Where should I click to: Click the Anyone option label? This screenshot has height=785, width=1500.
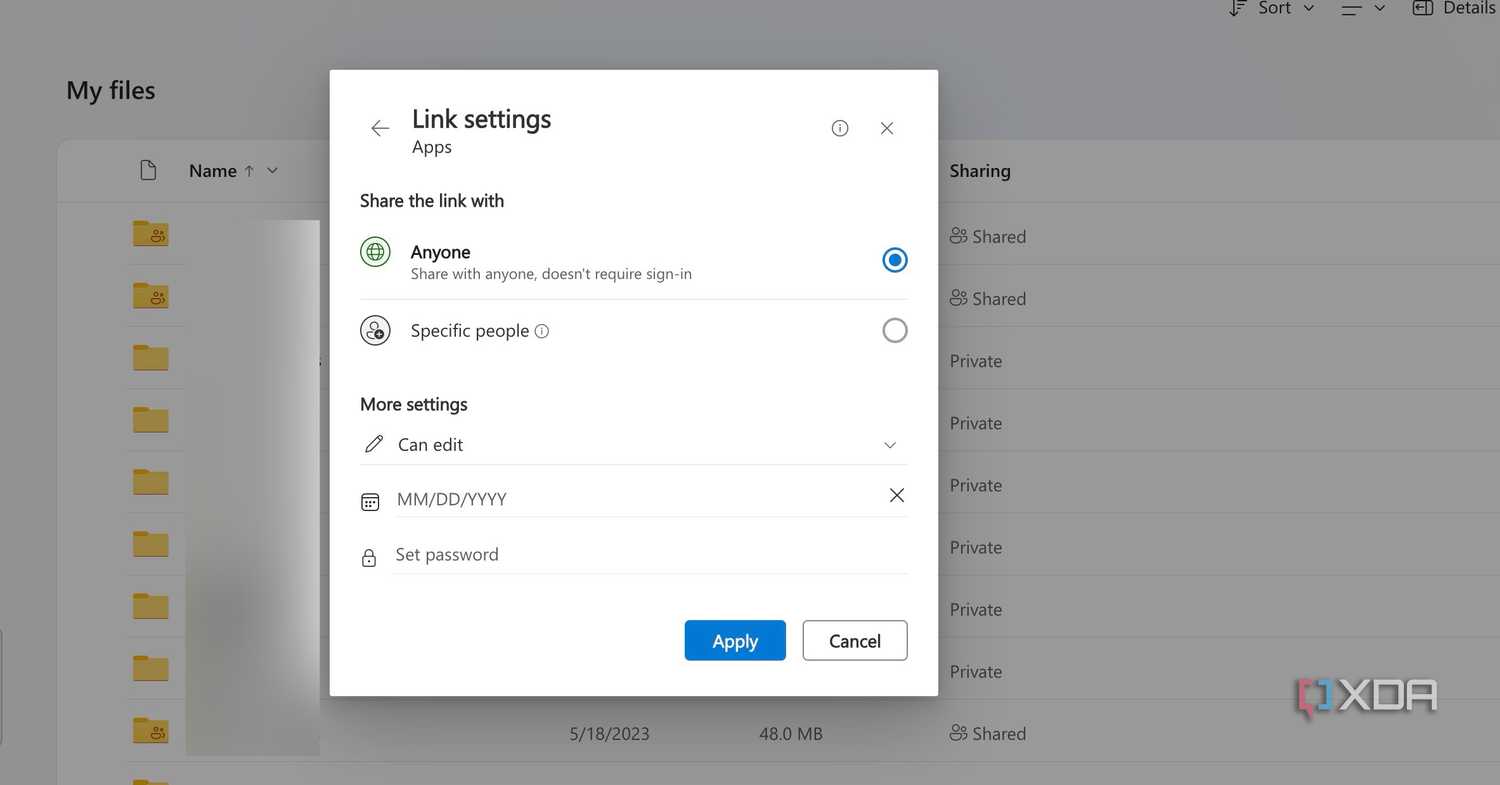[x=440, y=252]
